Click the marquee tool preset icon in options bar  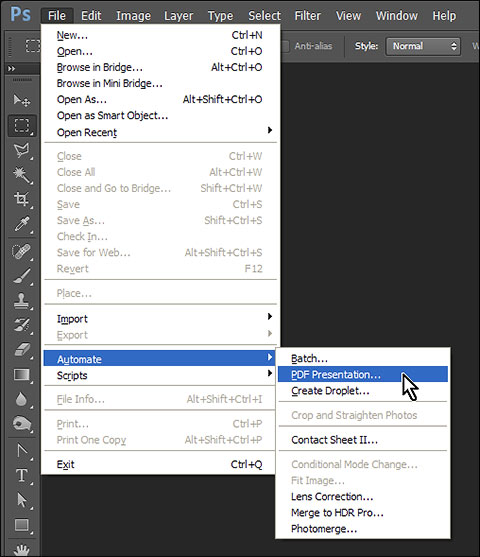pyautogui.click(x=32, y=46)
